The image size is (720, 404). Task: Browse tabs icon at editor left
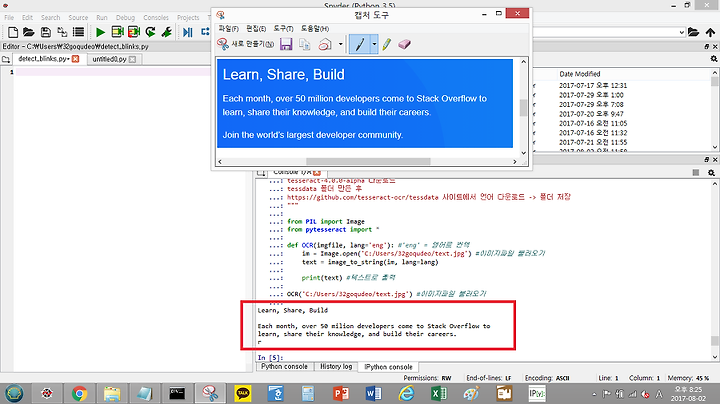(6, 59)
